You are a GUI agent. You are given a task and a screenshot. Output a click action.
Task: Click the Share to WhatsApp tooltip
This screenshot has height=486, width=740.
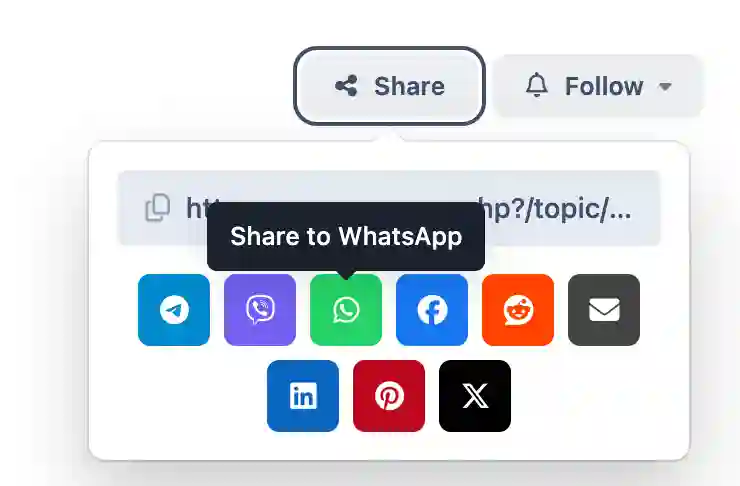point(346,236)
